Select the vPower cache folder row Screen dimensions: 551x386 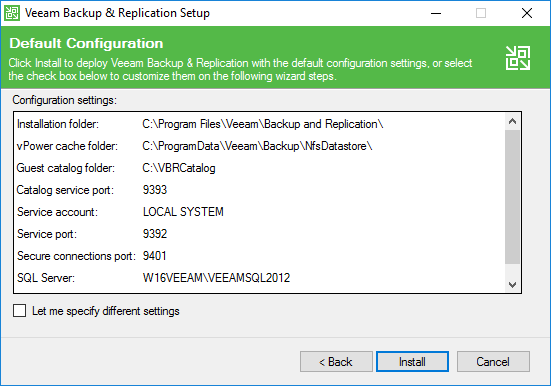pyautogui.click(x=259, y=146)
